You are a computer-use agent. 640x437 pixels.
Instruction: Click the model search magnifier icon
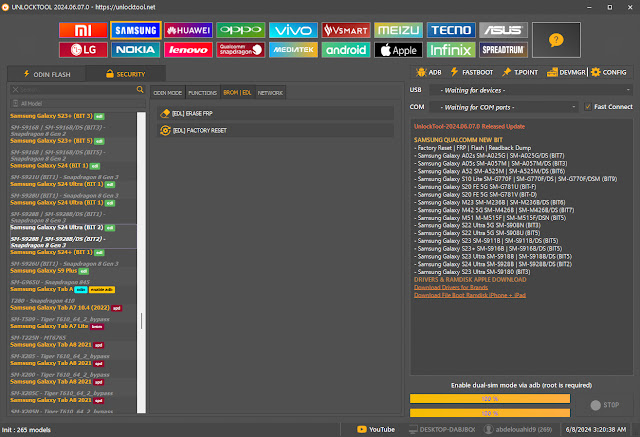click(x=140, y=89)
